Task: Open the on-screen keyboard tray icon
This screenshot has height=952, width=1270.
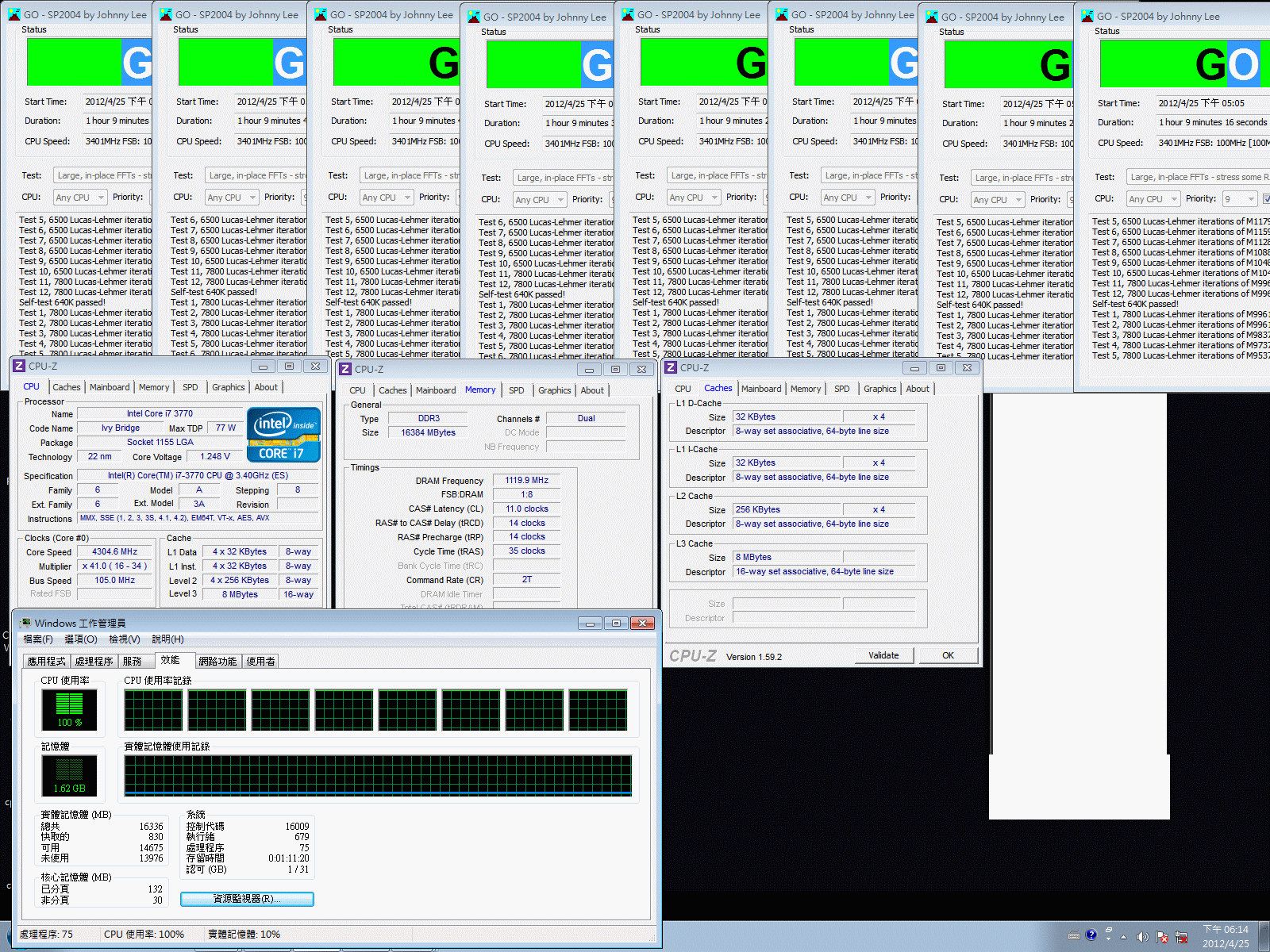Action: (x=1074, y=936)
